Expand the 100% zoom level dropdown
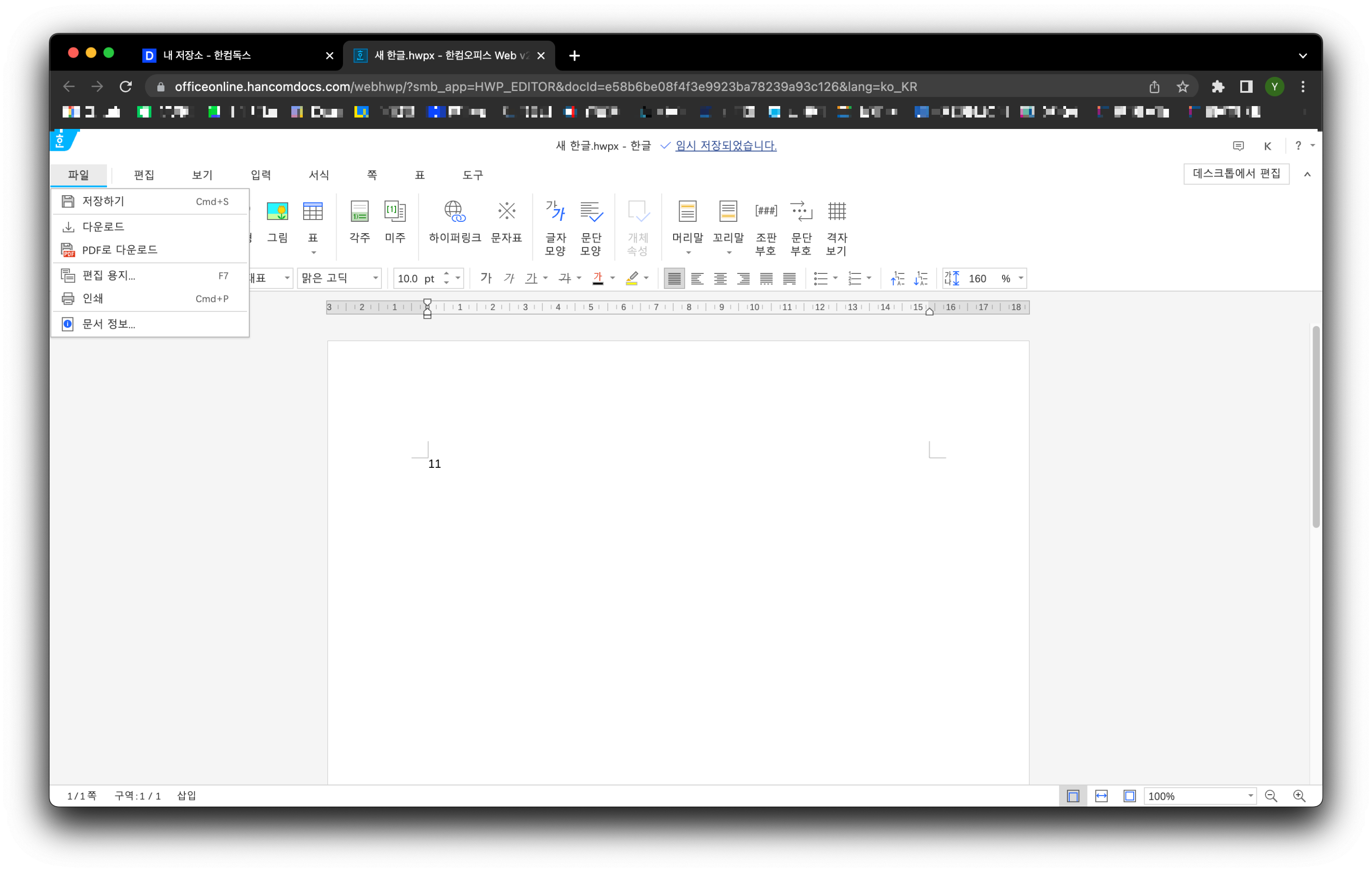The height and width of the screenshot is (872, 1372). point(1250,796)
